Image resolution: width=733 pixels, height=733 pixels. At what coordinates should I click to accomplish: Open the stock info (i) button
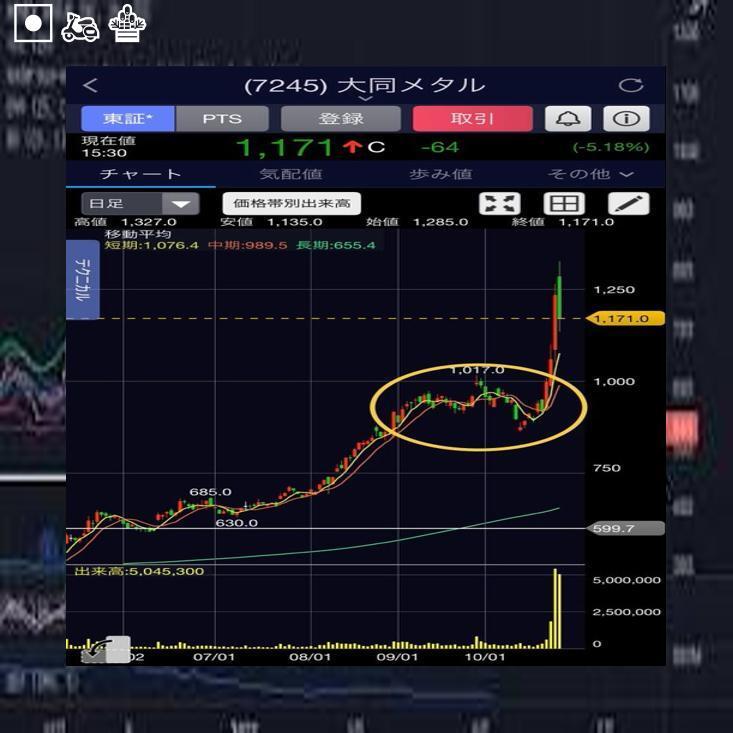(626, 119)
